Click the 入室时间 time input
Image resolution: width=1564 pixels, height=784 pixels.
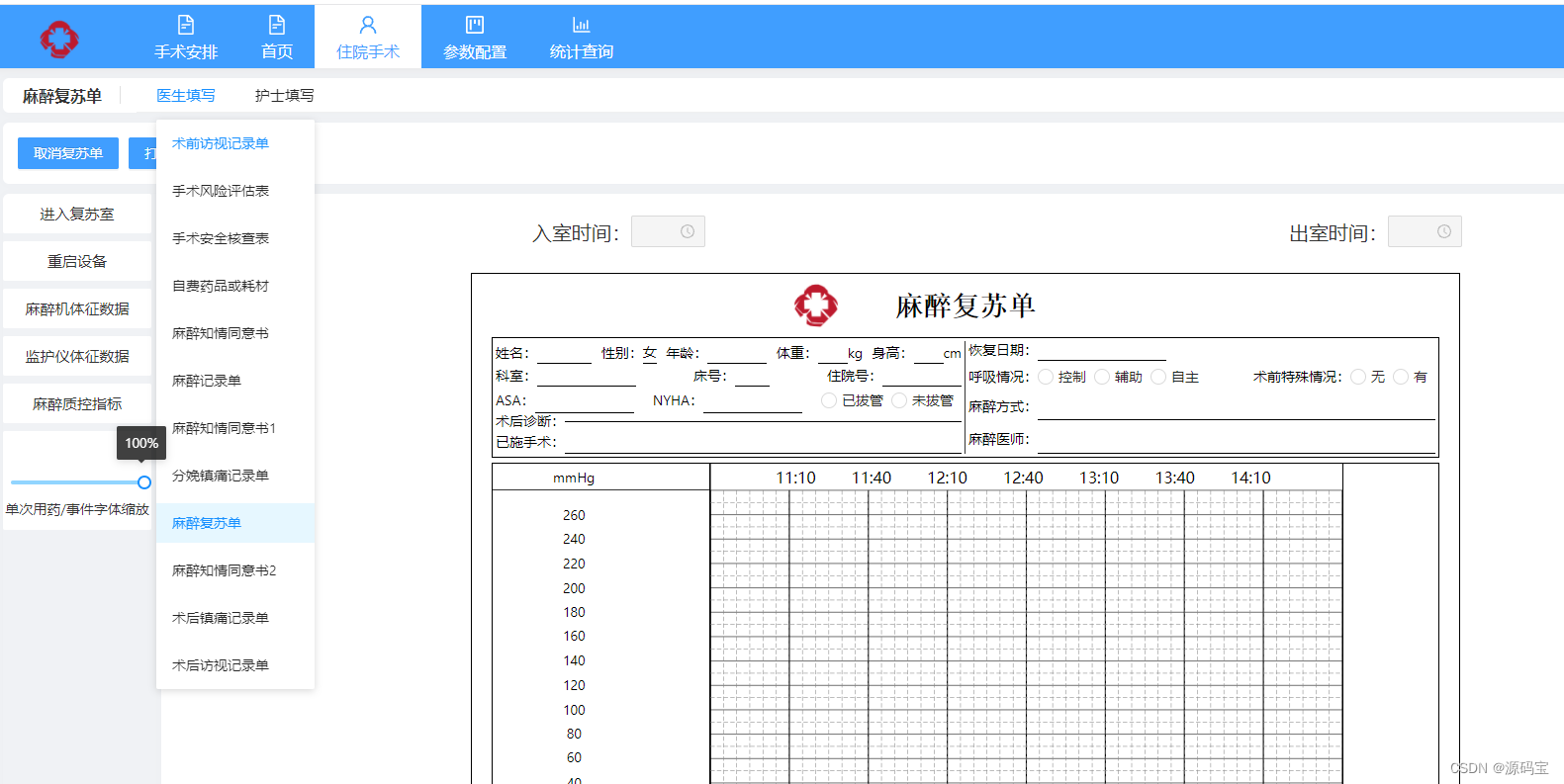tap(668, 231)
